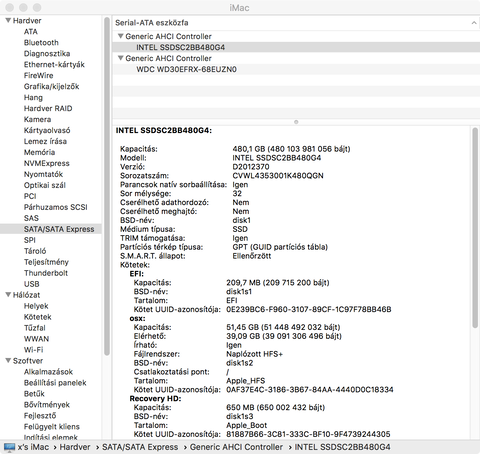Select SATA/SATA Express entry
The image size is (480, 454).
pyautogui.click(x=51, y=229)
